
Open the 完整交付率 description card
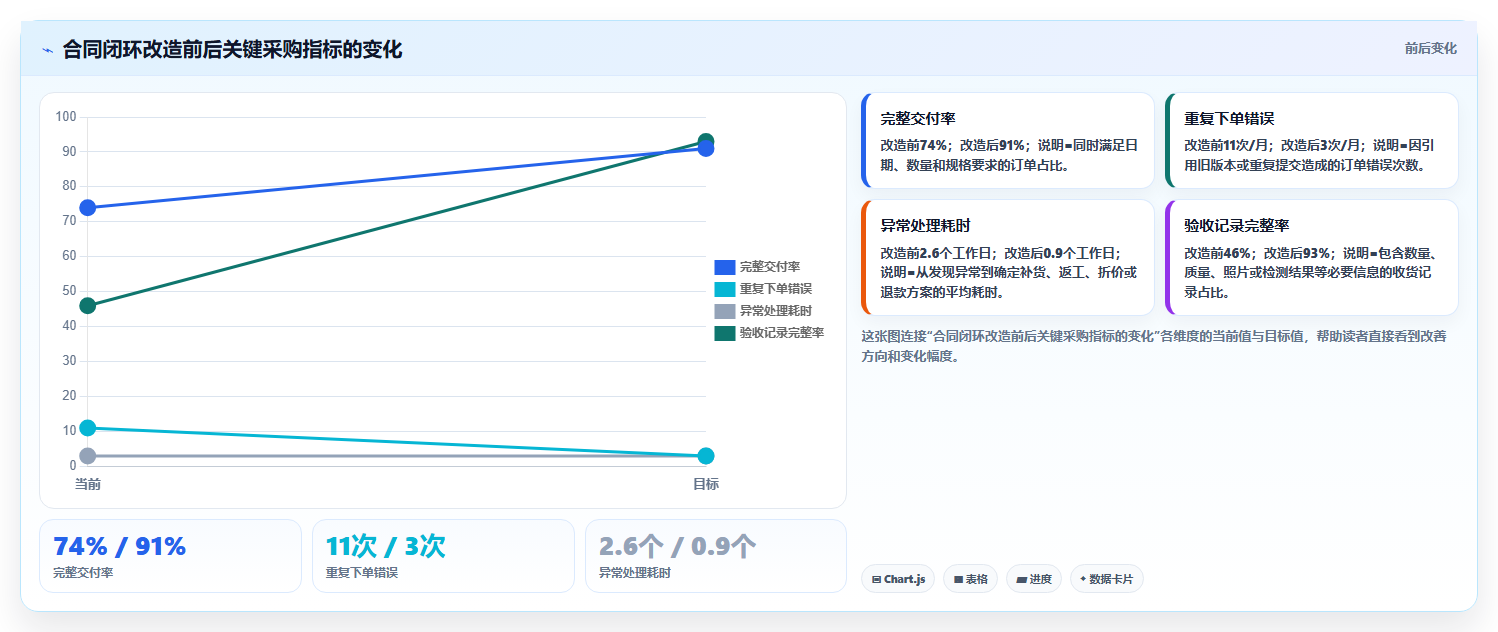tap(1008, 141)
